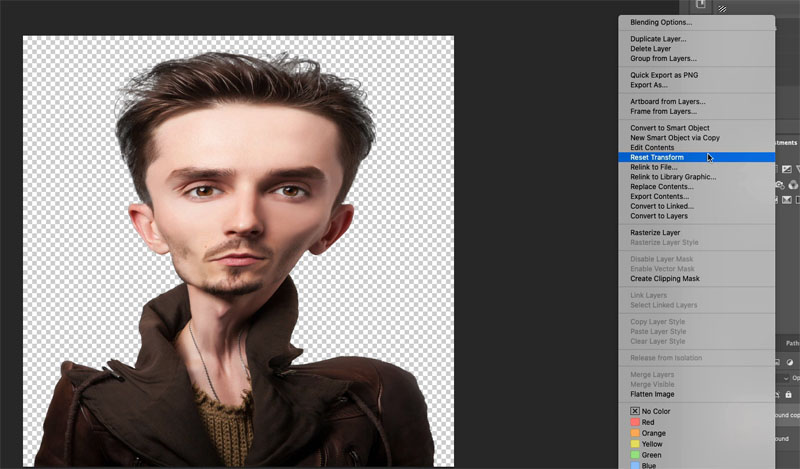
Task: Switch to the Paths tab
Action: 790,343
